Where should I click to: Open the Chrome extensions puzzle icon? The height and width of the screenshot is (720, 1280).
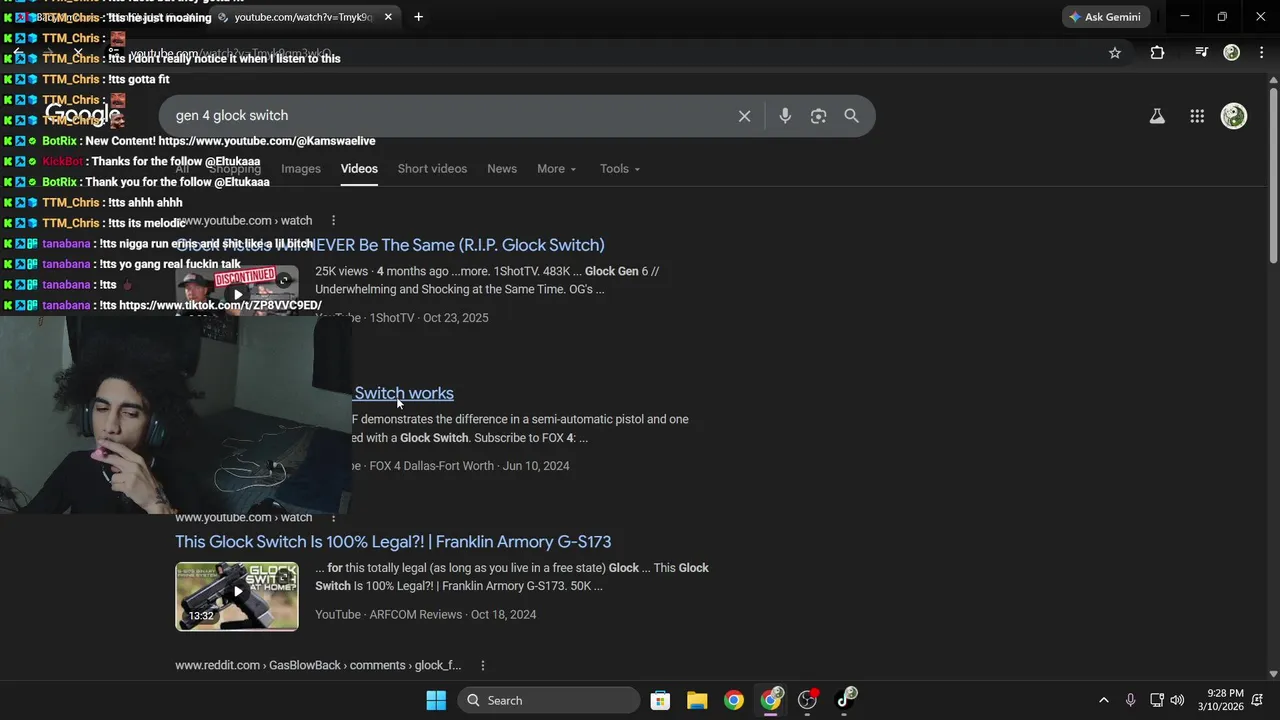(1157, 53)
